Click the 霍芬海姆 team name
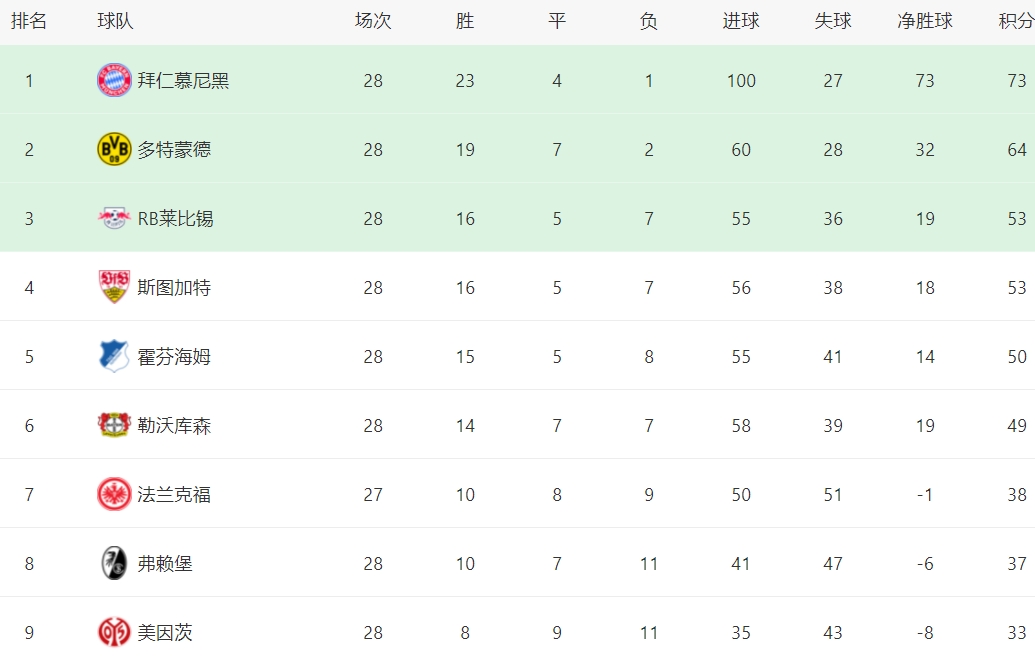This screenshot has width=1035, height=660. point(174,357)
